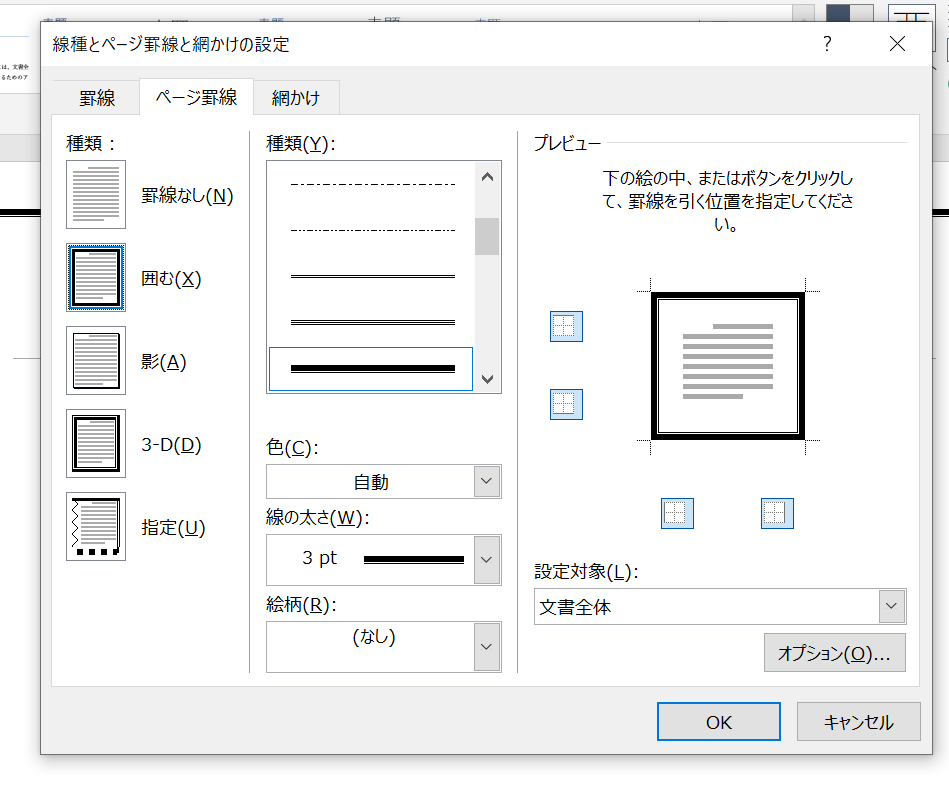Pick the 影 (shadow) border setting icon
The width and height of the screenshot is (949, 786).
click(x=96, y=361)
